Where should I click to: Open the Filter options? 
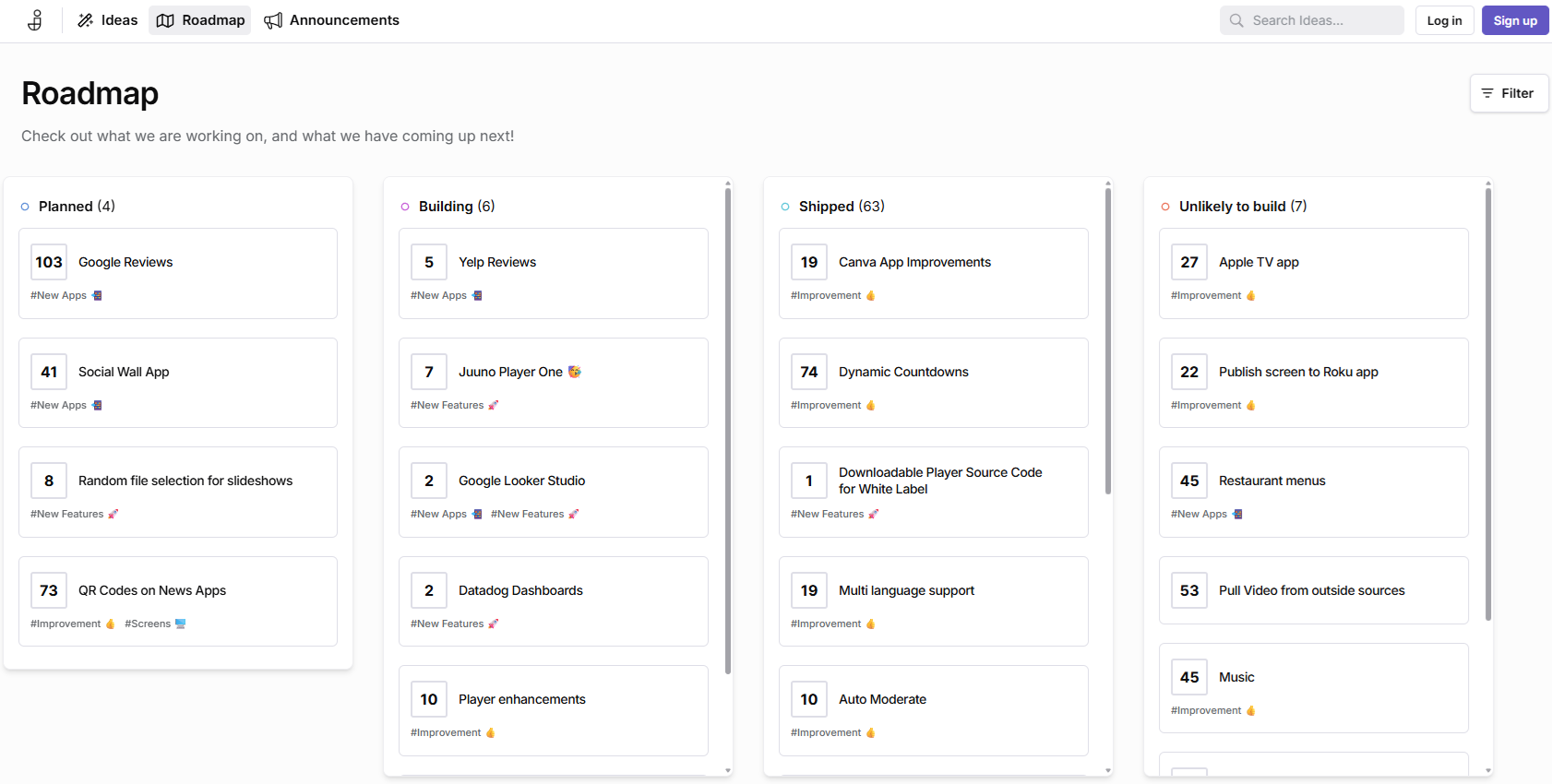click(1509, 93)
